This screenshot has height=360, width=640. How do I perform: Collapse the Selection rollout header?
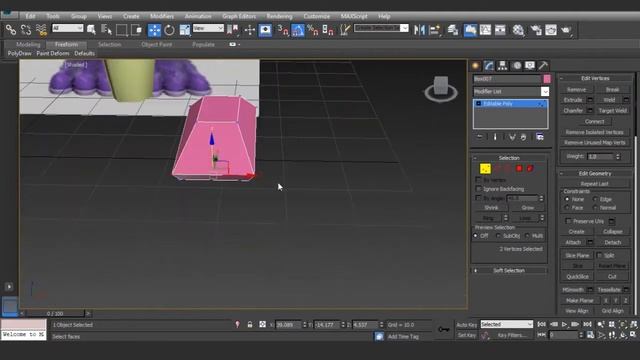point(509,158)
